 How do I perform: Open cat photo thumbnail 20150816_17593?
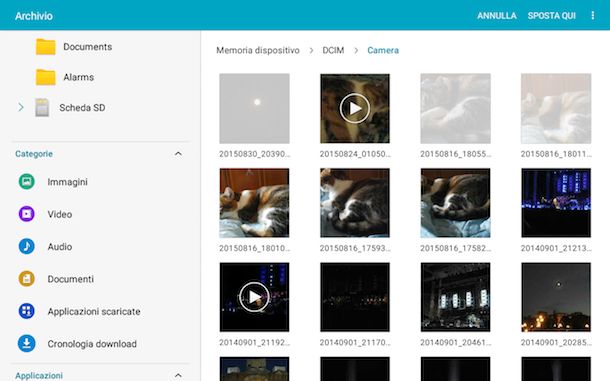click(355, 203)
